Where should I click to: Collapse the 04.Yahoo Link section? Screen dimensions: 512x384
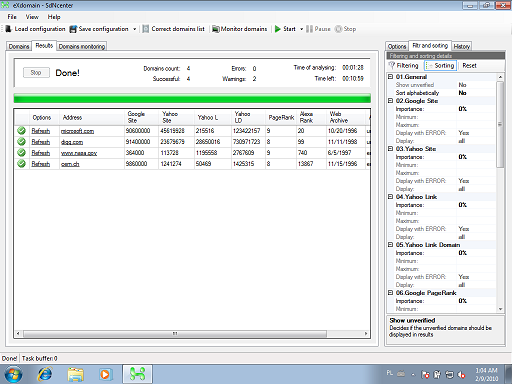pyautogui.click(x=391, y=197)
